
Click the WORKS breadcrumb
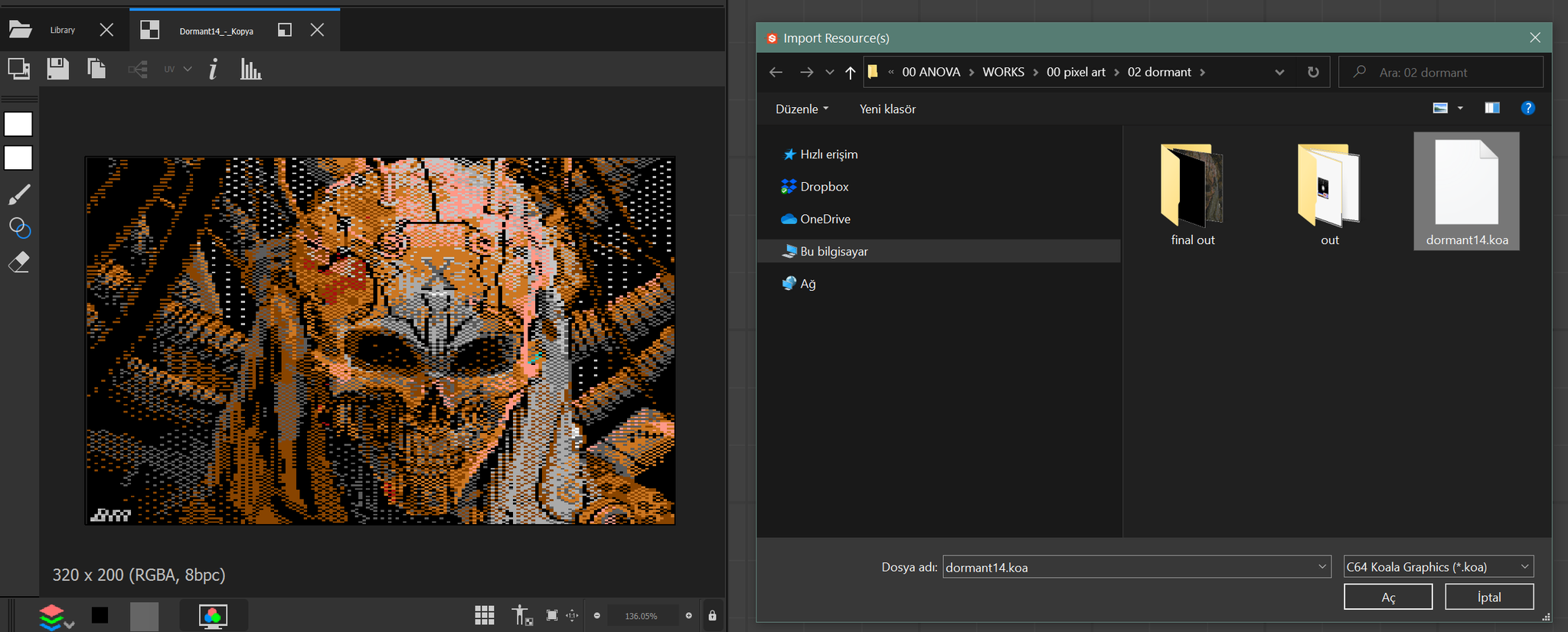coord(1003,72)
